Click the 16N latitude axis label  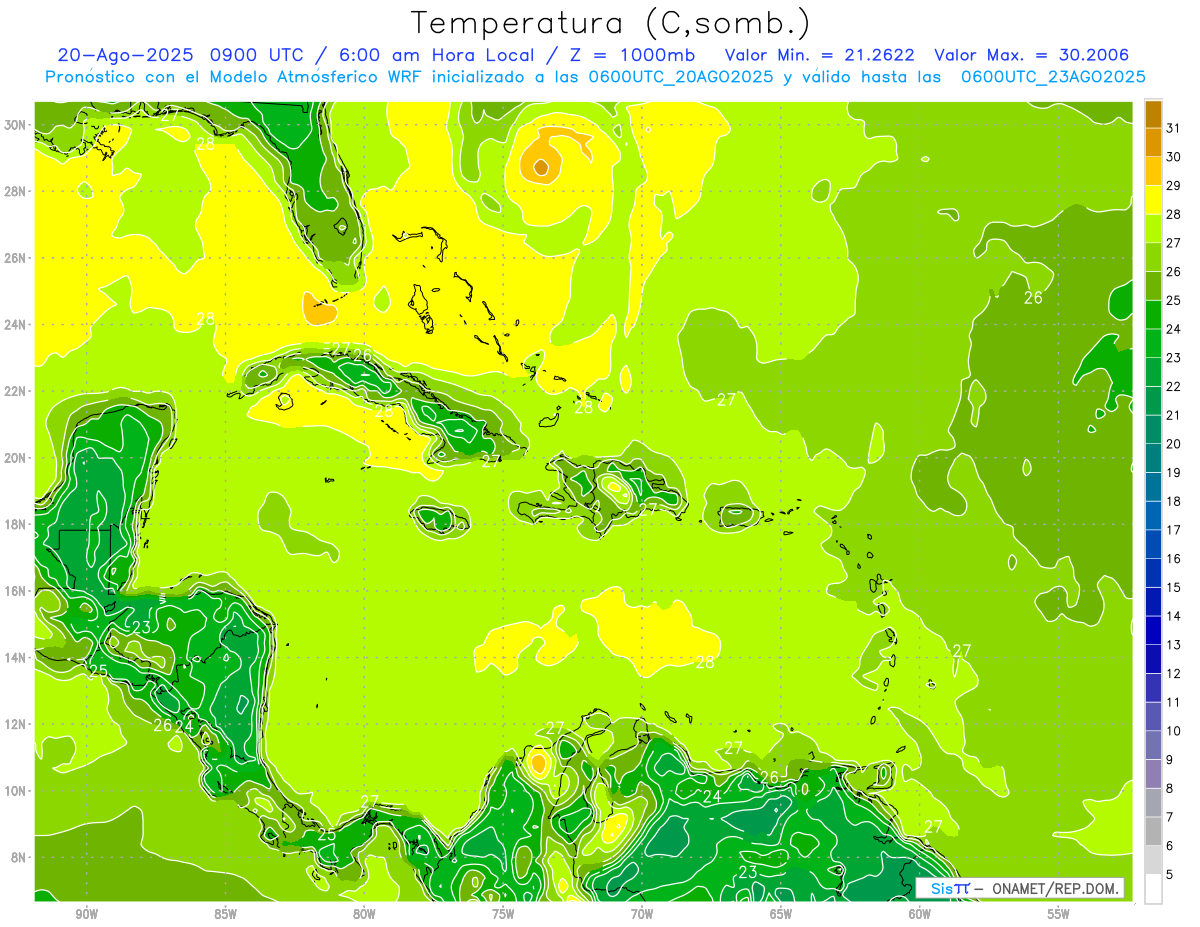pyautogui.click(x=15, y=591)
